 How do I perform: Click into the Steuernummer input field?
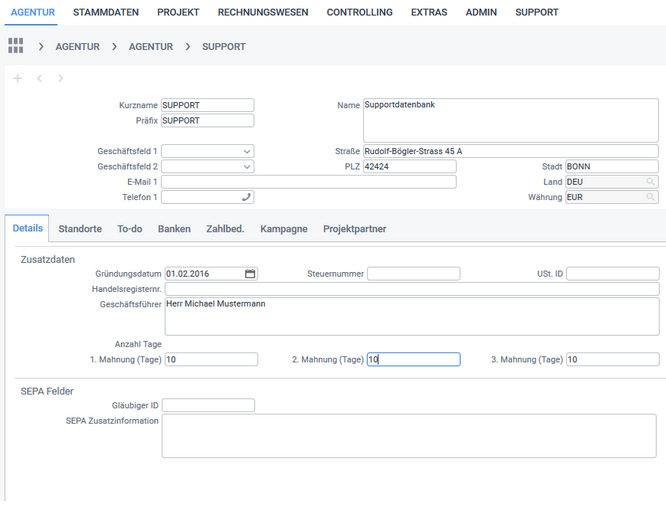pyautogui.click(x=413, y=274)
